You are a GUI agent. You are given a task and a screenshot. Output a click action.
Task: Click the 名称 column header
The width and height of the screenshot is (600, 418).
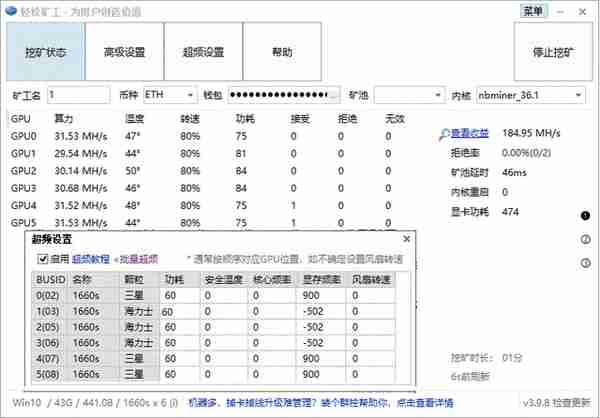pos(93,280)
